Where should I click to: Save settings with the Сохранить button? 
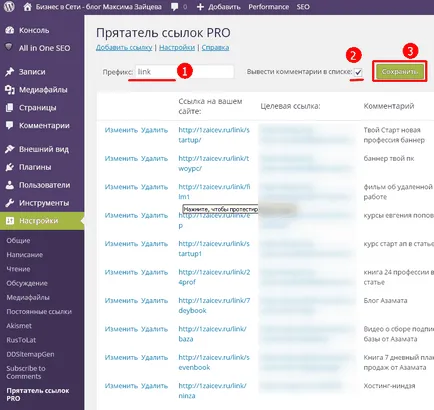coord(400,72)
